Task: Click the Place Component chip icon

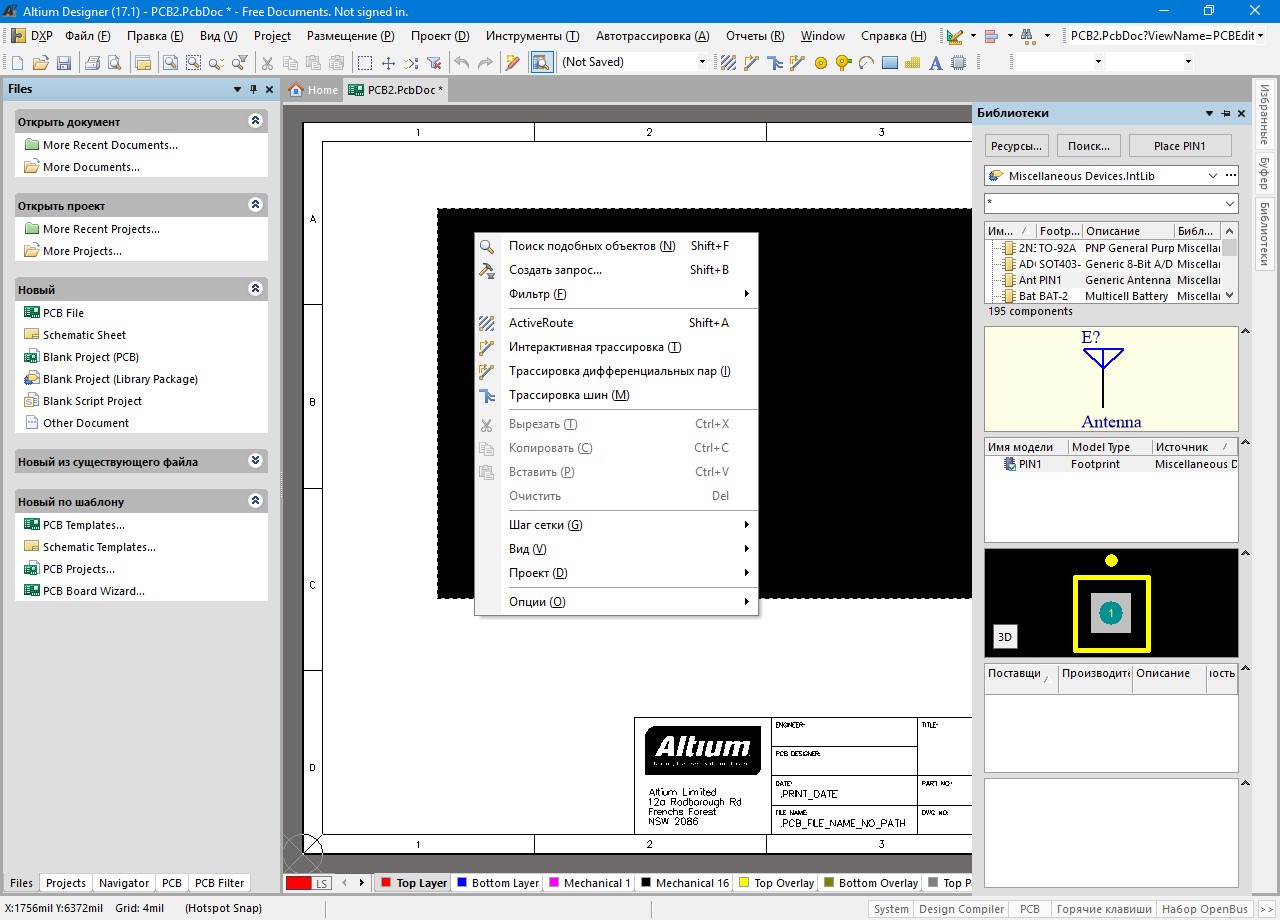Action: point(959,63)
